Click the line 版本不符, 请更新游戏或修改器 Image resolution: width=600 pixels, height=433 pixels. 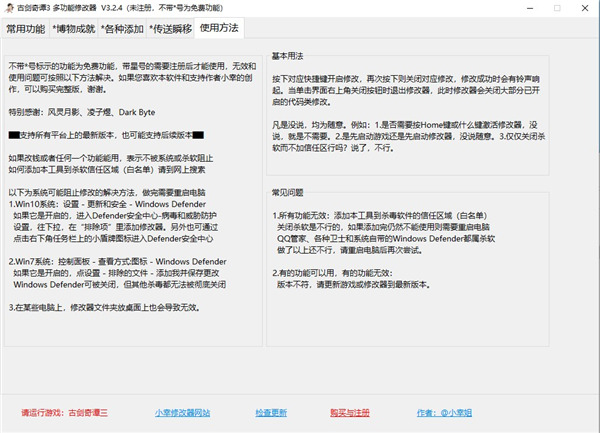354,285
